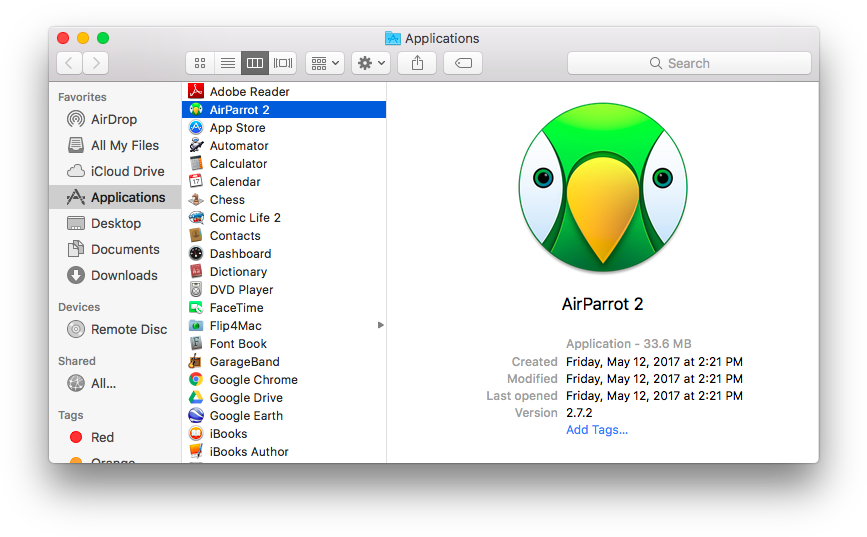Select Font Book in the list
867x537 pixels.
click(284, 344)
